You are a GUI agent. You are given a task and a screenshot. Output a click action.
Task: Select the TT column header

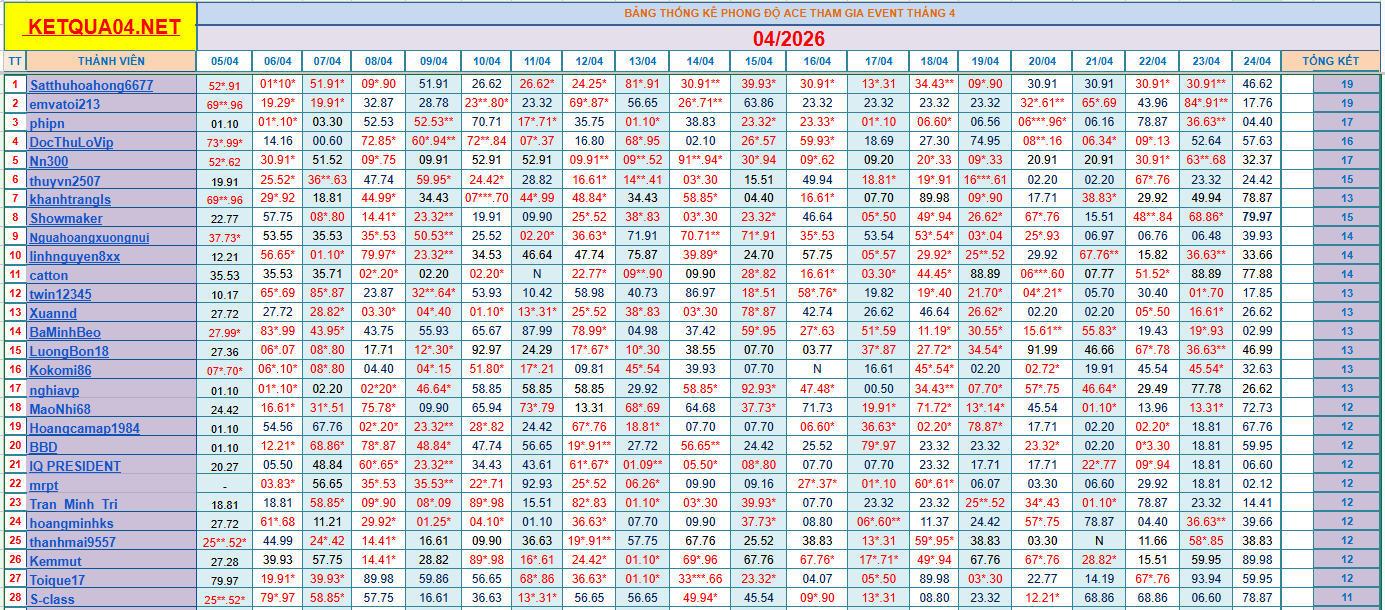click(x=14, y=61)
